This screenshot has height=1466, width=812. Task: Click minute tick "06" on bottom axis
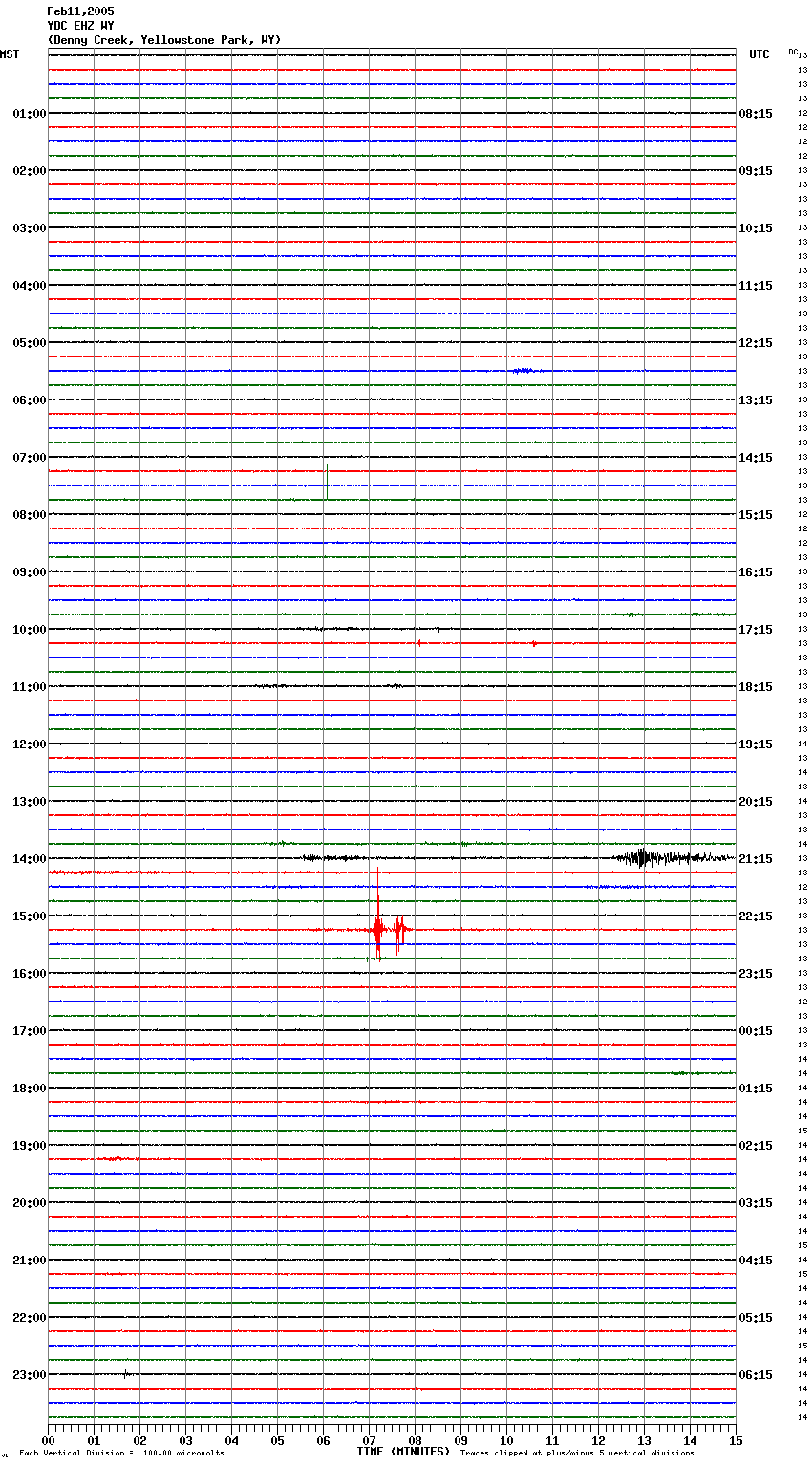coord(323,1440)
